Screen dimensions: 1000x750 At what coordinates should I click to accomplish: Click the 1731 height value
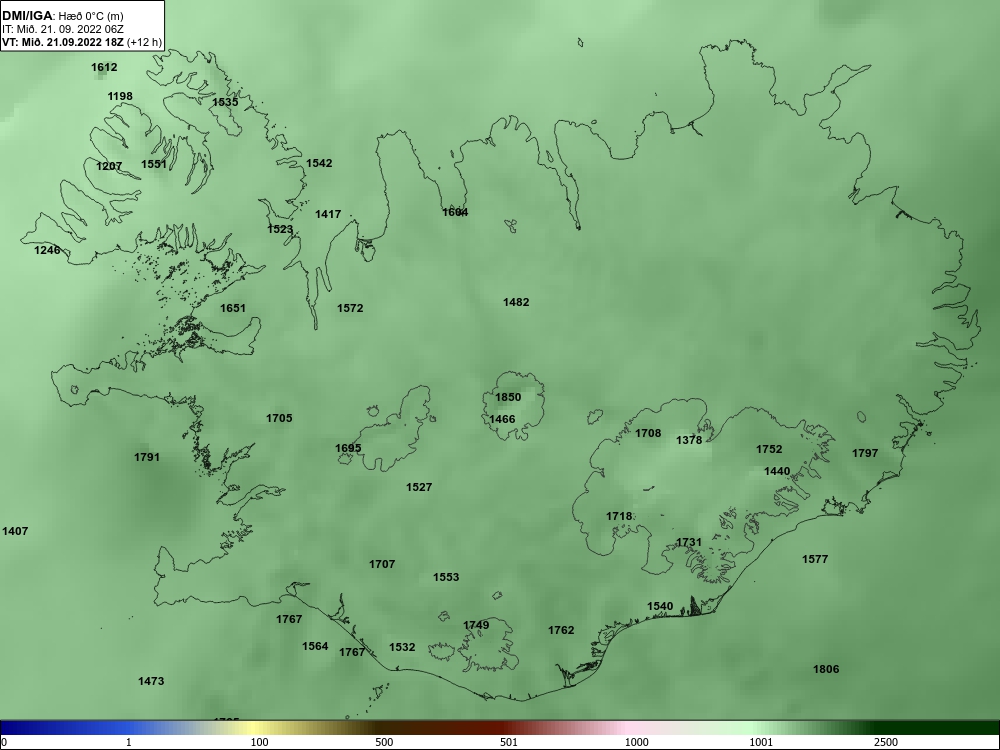click(x=689, y=543)
